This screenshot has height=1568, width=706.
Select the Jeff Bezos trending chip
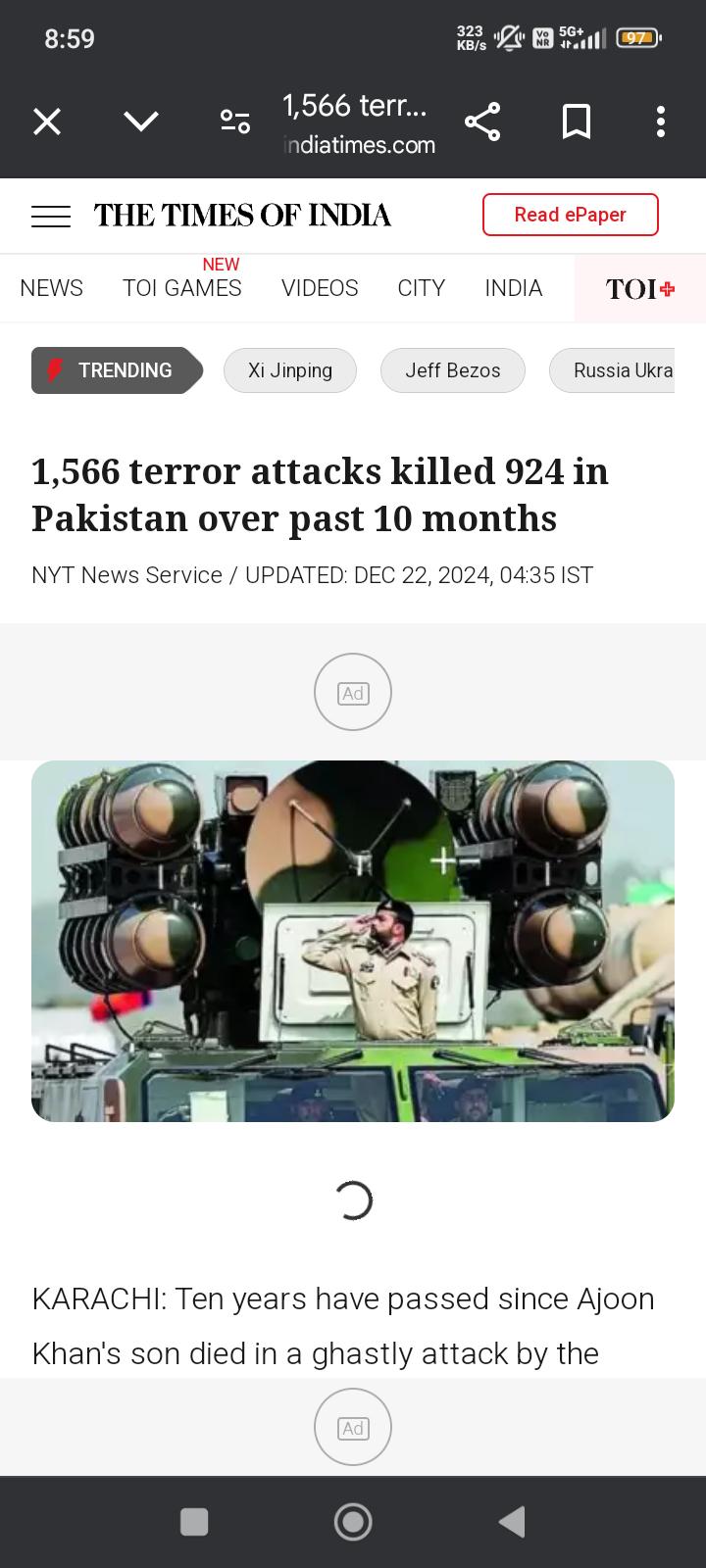453,370
